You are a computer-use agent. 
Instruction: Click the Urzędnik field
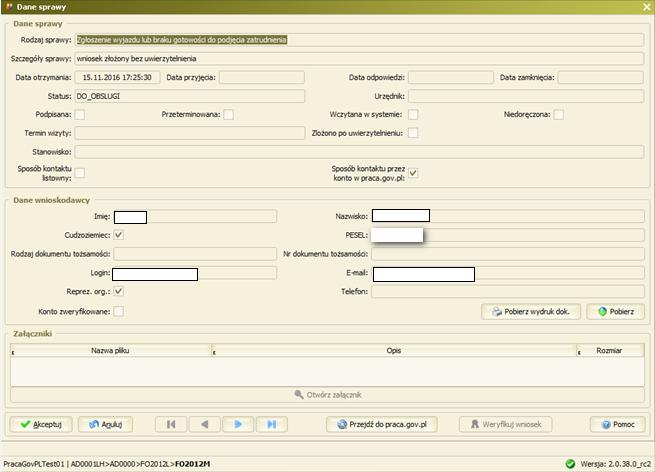coord(526,96)
